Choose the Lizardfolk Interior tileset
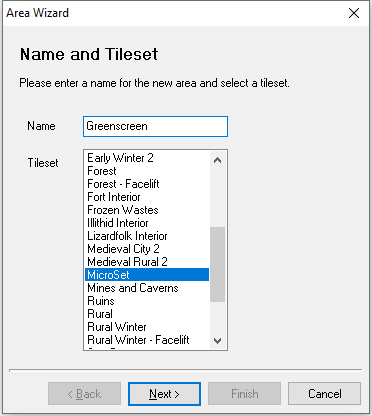Screen dimensions: 372x416 pos(147,236)
